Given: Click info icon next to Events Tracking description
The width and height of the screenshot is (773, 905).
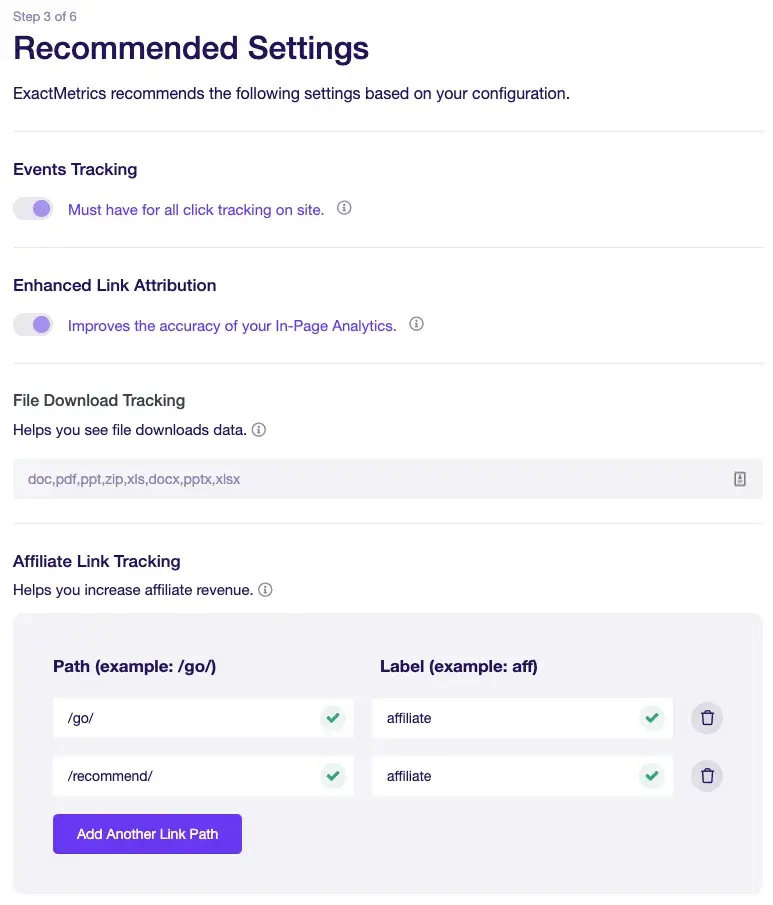Looking at the screenshot, I should point(344,209).
